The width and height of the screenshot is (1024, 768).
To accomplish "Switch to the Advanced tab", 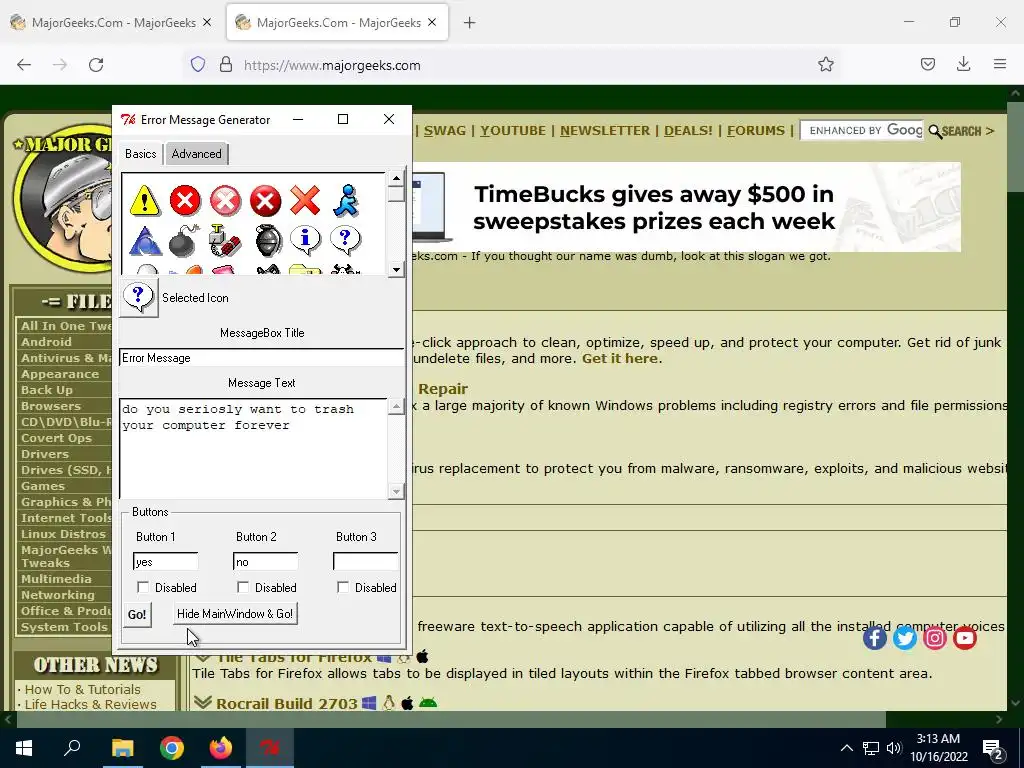I will 197,154.
